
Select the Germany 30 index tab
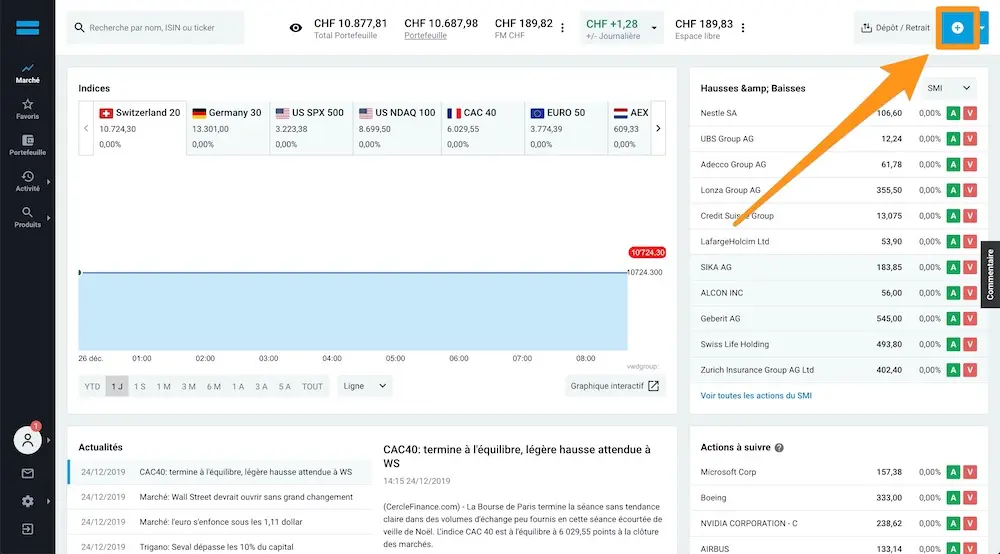pos(228,128)
